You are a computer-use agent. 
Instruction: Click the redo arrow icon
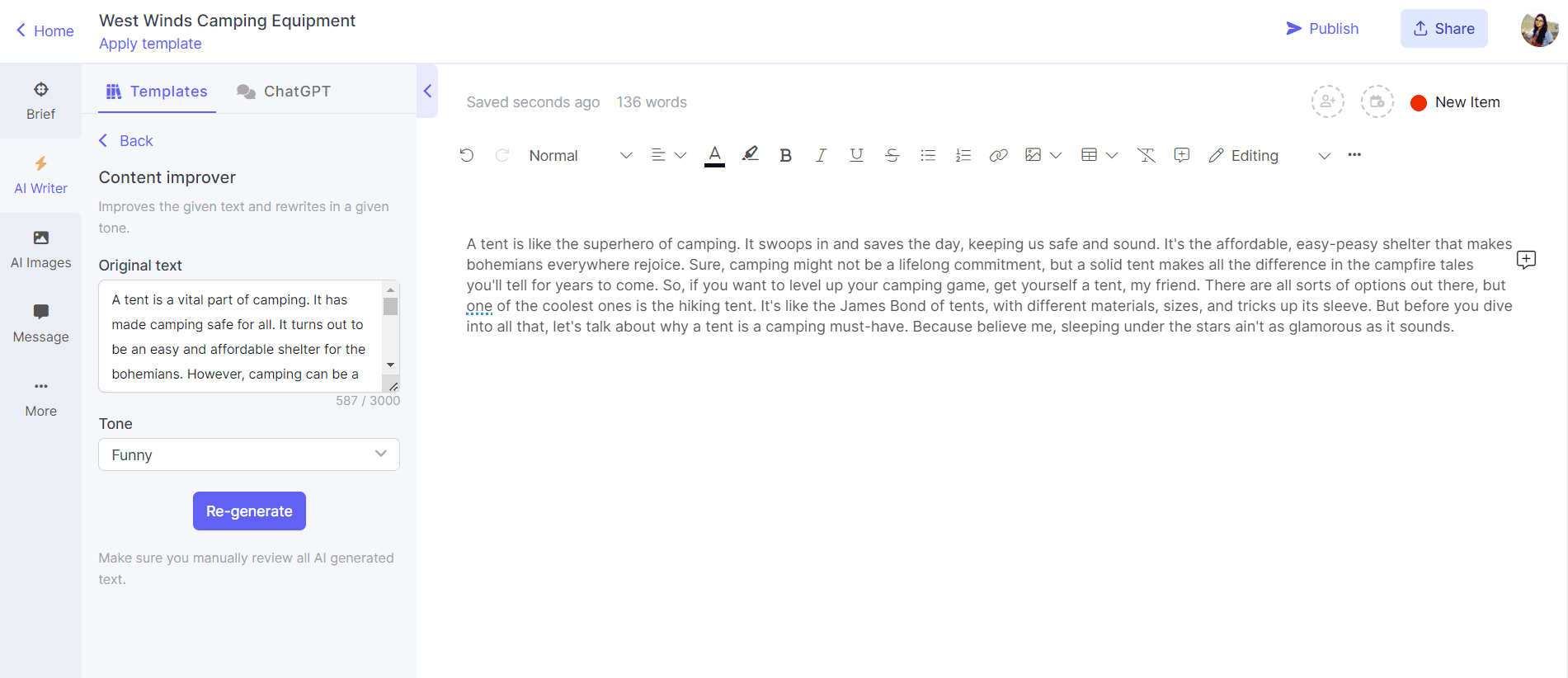pyautogui.click(x=501, y=155)
